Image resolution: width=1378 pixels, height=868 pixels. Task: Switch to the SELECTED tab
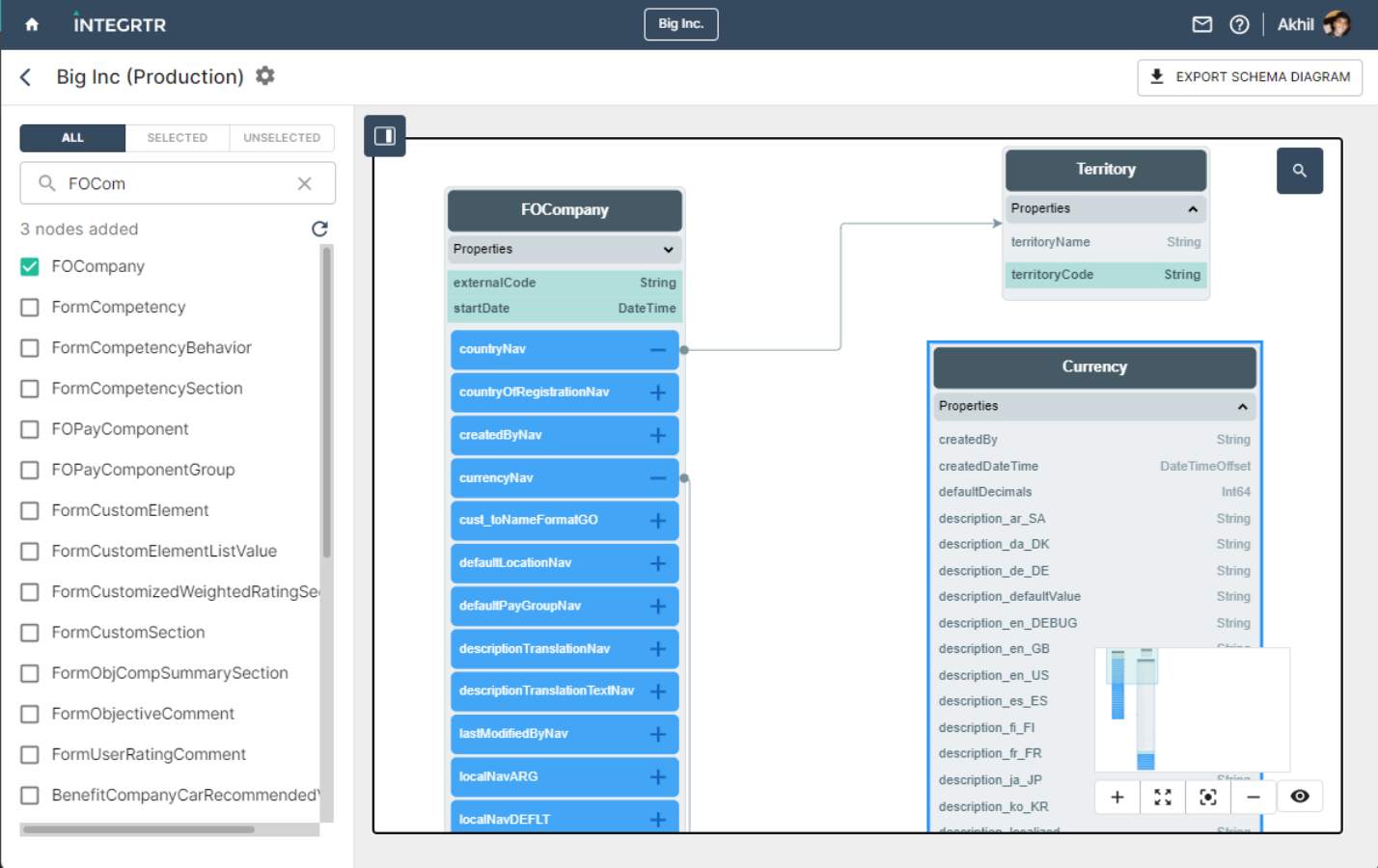177,138
